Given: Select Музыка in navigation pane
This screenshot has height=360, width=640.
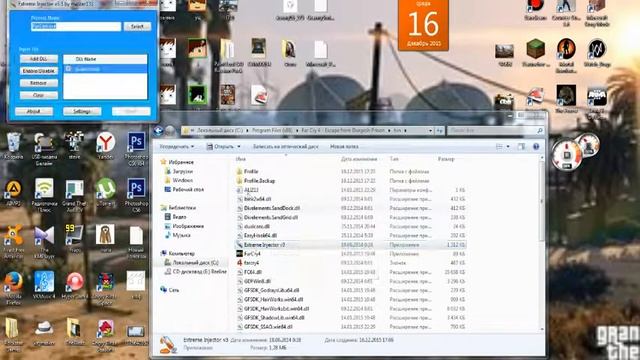Looking at the screenshot, I should click(181, 235).
